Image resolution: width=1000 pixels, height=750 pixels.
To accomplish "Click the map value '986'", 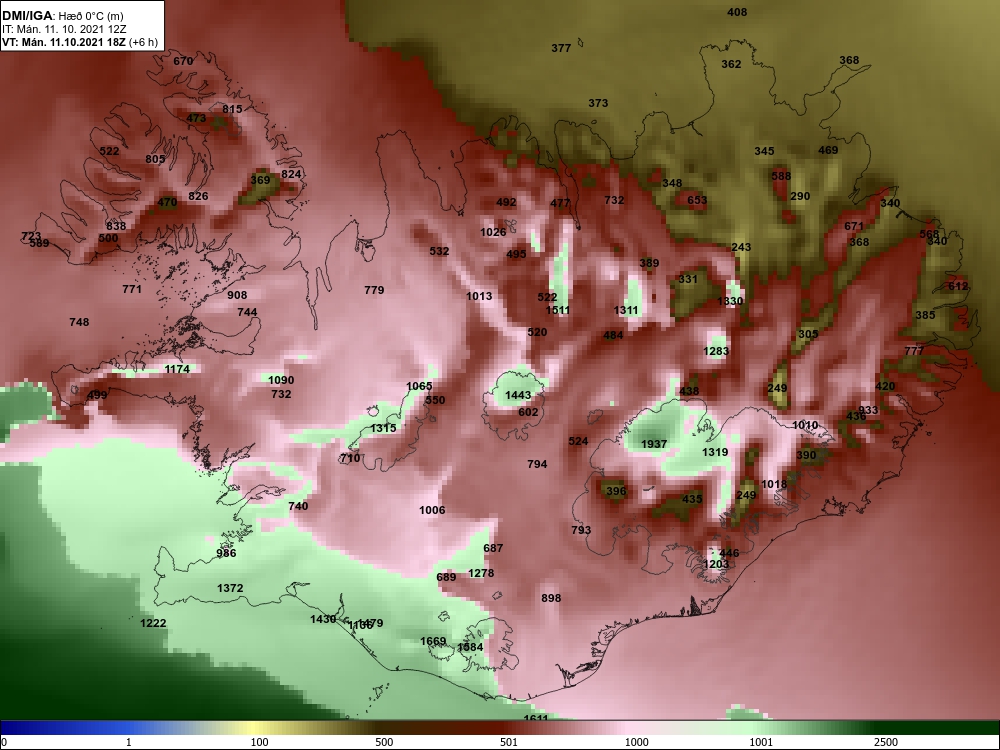I will (226, 554).
